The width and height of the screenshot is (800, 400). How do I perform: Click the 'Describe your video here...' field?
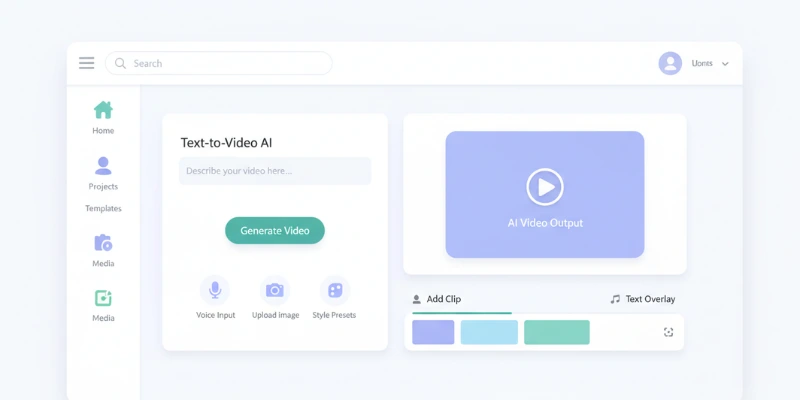click(275, 171)
